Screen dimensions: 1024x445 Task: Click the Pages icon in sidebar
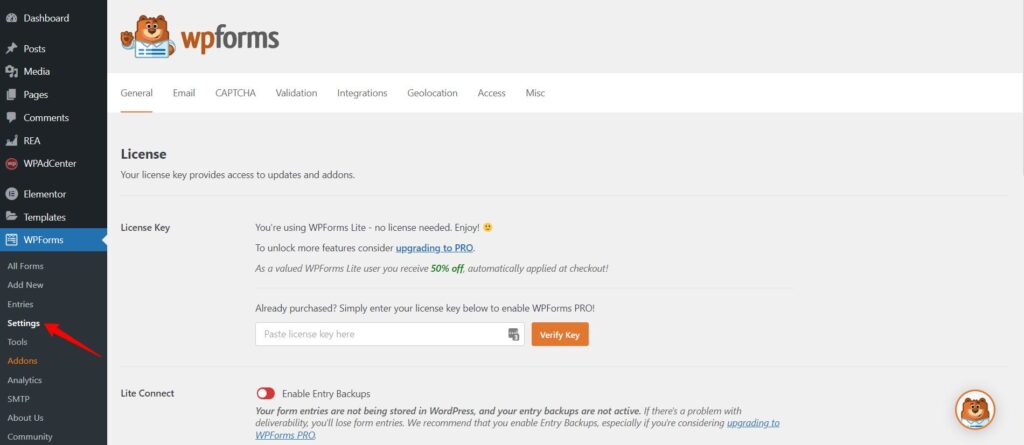pos(11,95)
